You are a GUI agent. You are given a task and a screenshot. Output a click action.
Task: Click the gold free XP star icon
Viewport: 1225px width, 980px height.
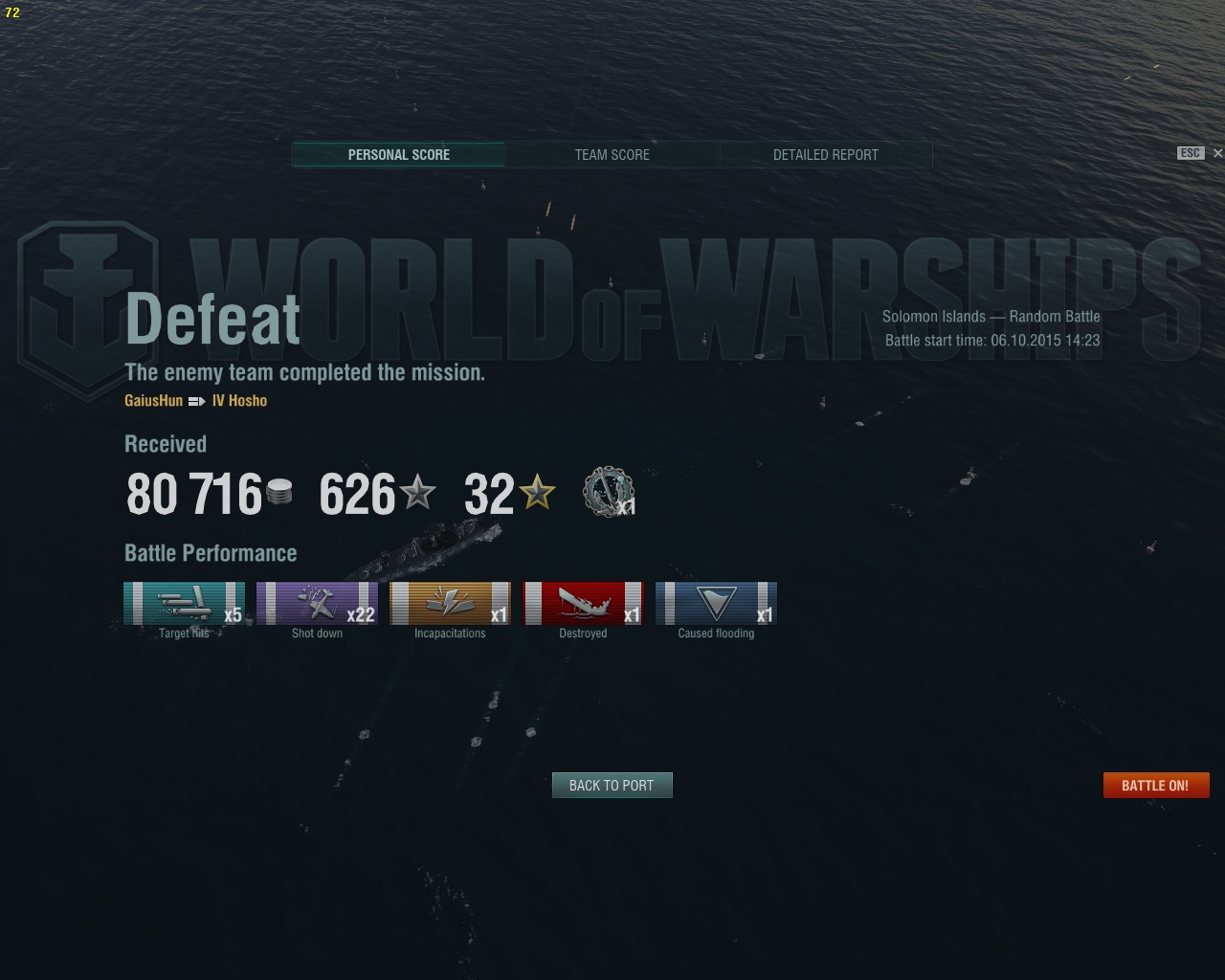pyautogui.click(x=537, y=493)
